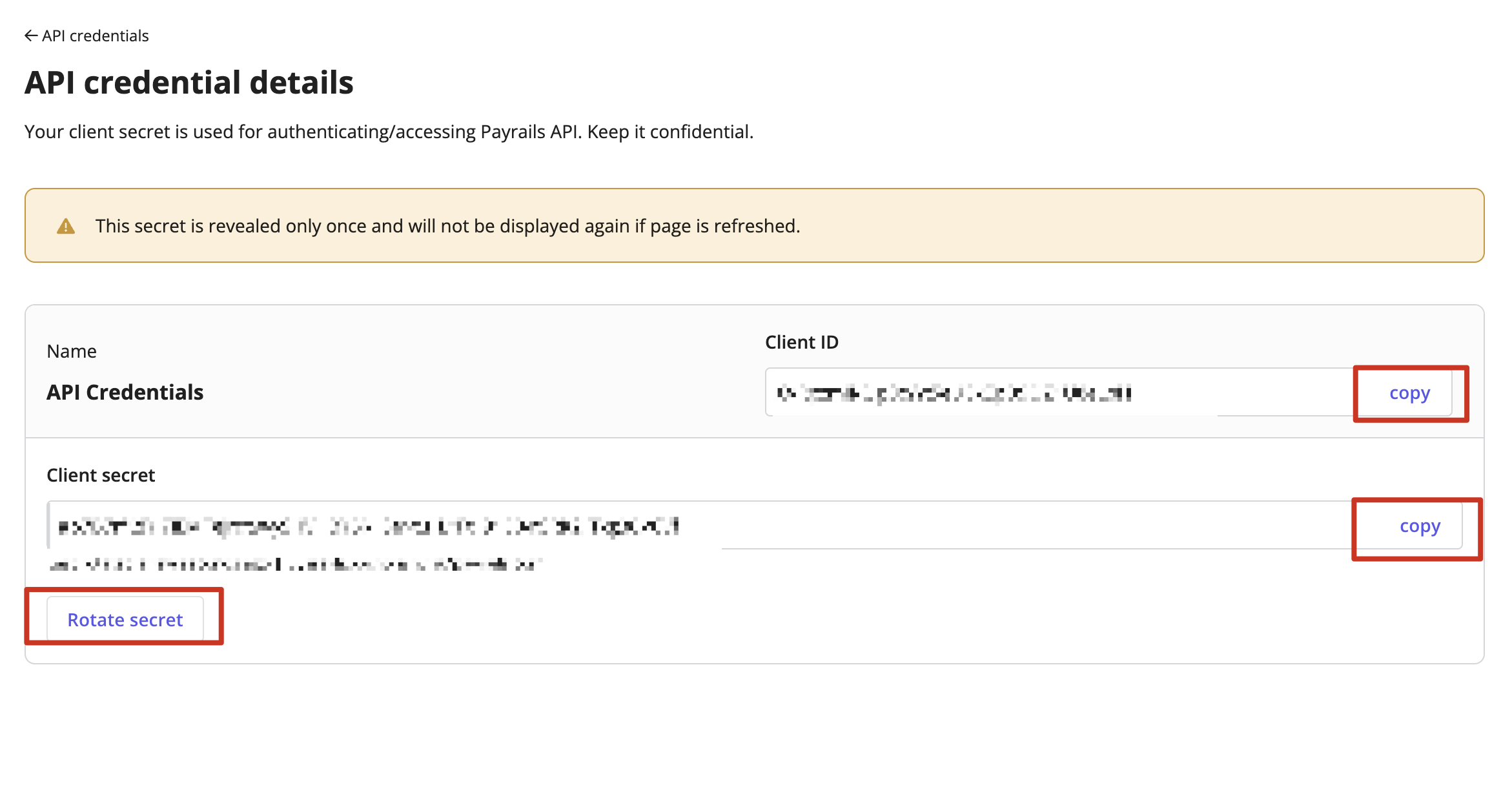The height and width of the screenshot is (789, 1512).
Task: Click the back arrow icon
Action: point(31,36)
